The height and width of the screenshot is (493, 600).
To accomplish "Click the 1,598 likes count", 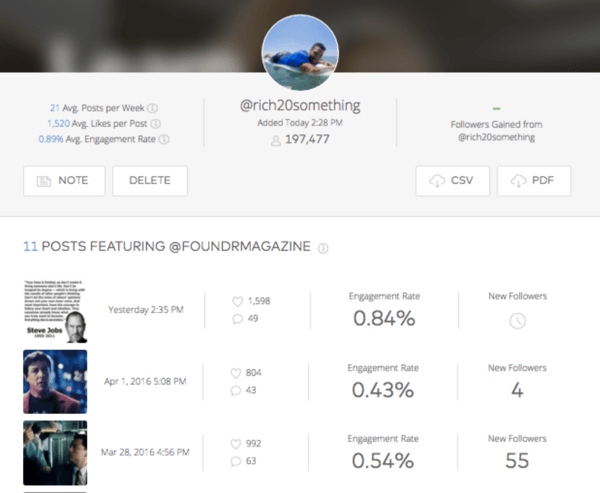I will (259, 301).
